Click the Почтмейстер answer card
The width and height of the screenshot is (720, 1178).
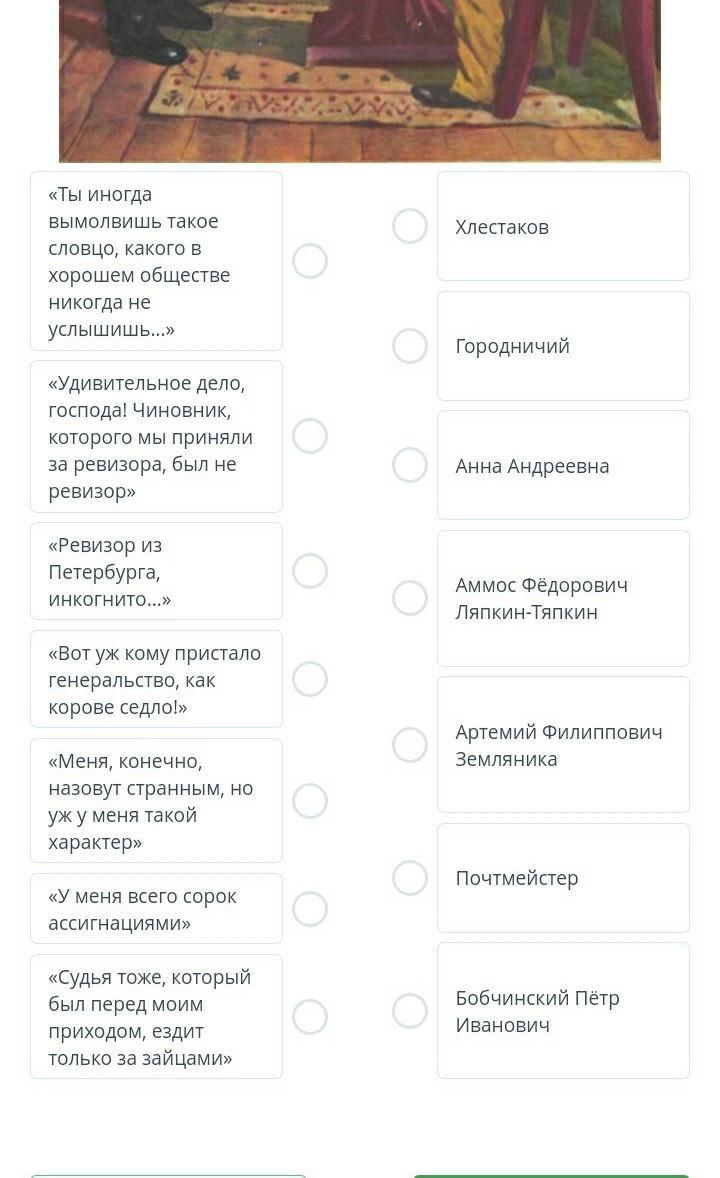tap(563, 877)
